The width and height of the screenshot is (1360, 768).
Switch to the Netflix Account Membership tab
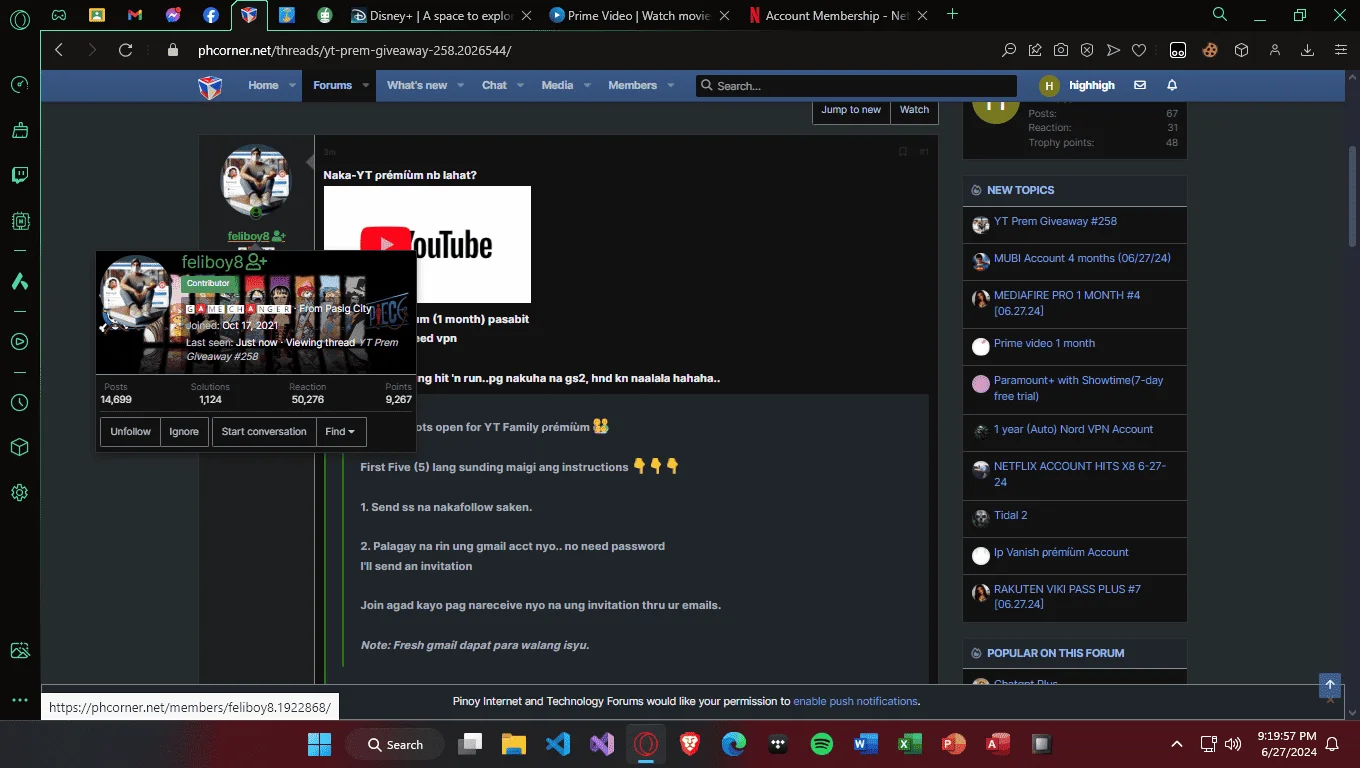click(838, 15)
